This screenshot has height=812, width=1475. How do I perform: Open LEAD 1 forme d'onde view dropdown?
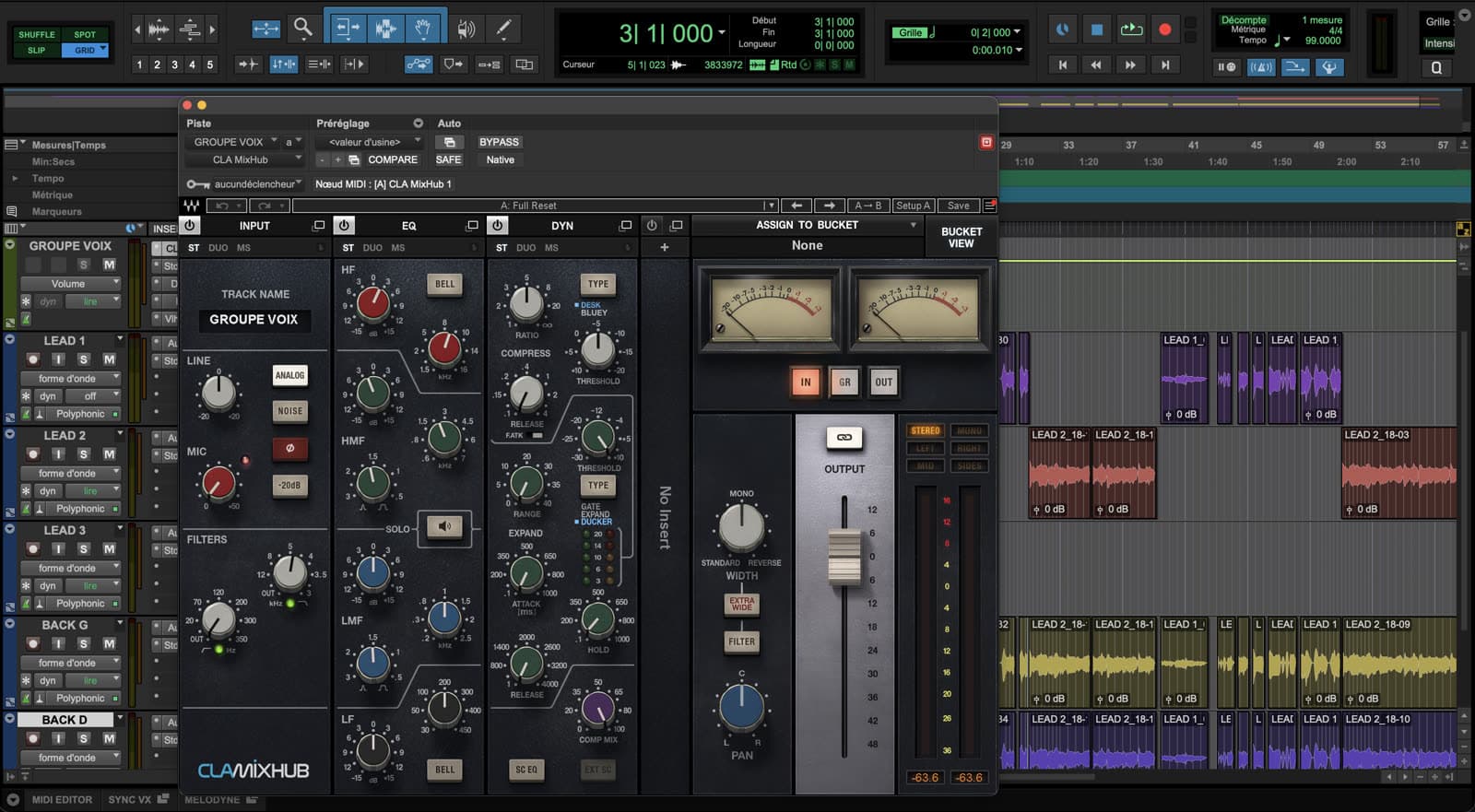73,378
